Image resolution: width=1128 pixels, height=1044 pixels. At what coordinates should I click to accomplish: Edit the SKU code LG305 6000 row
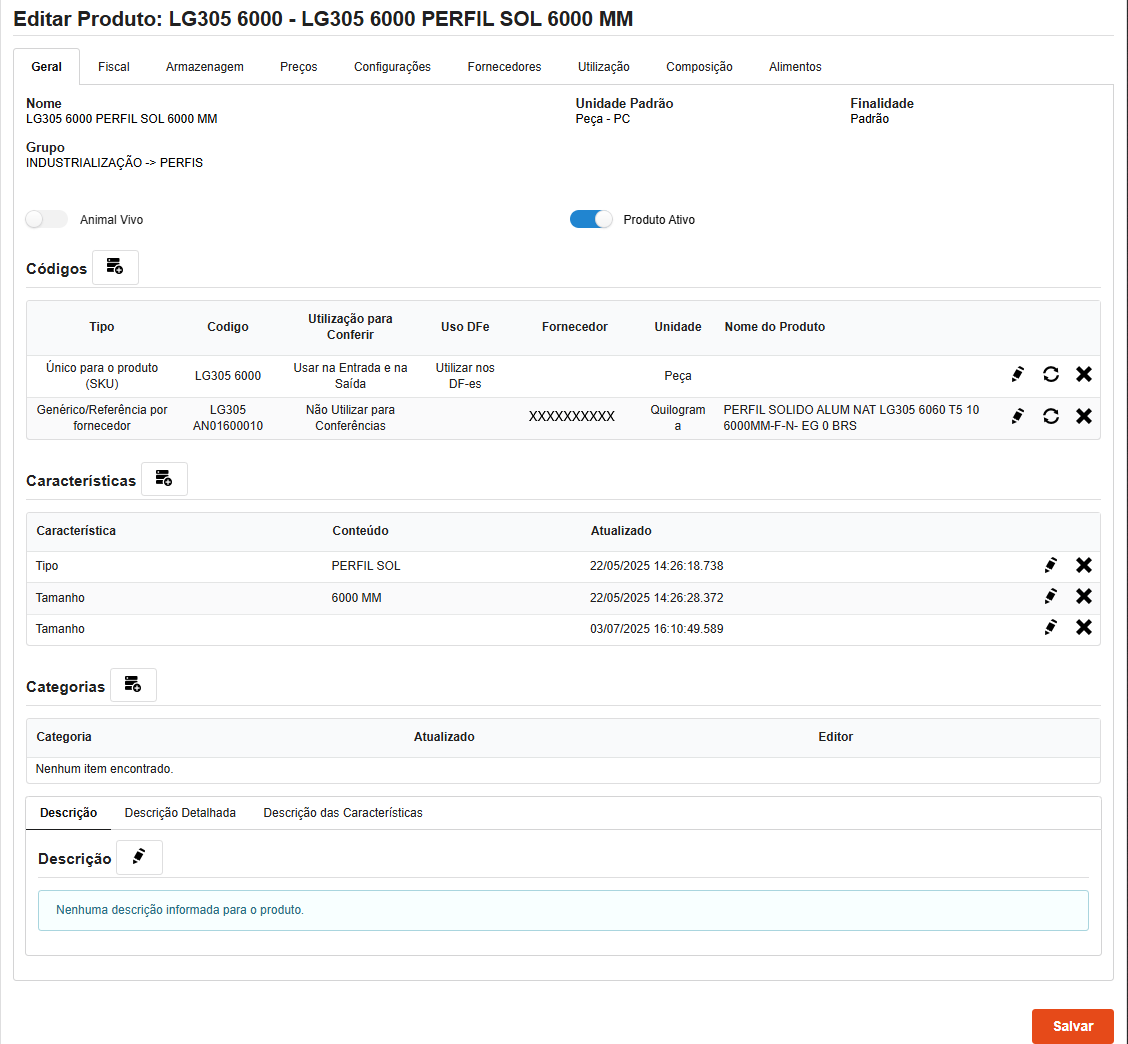tap(1018, 375)
